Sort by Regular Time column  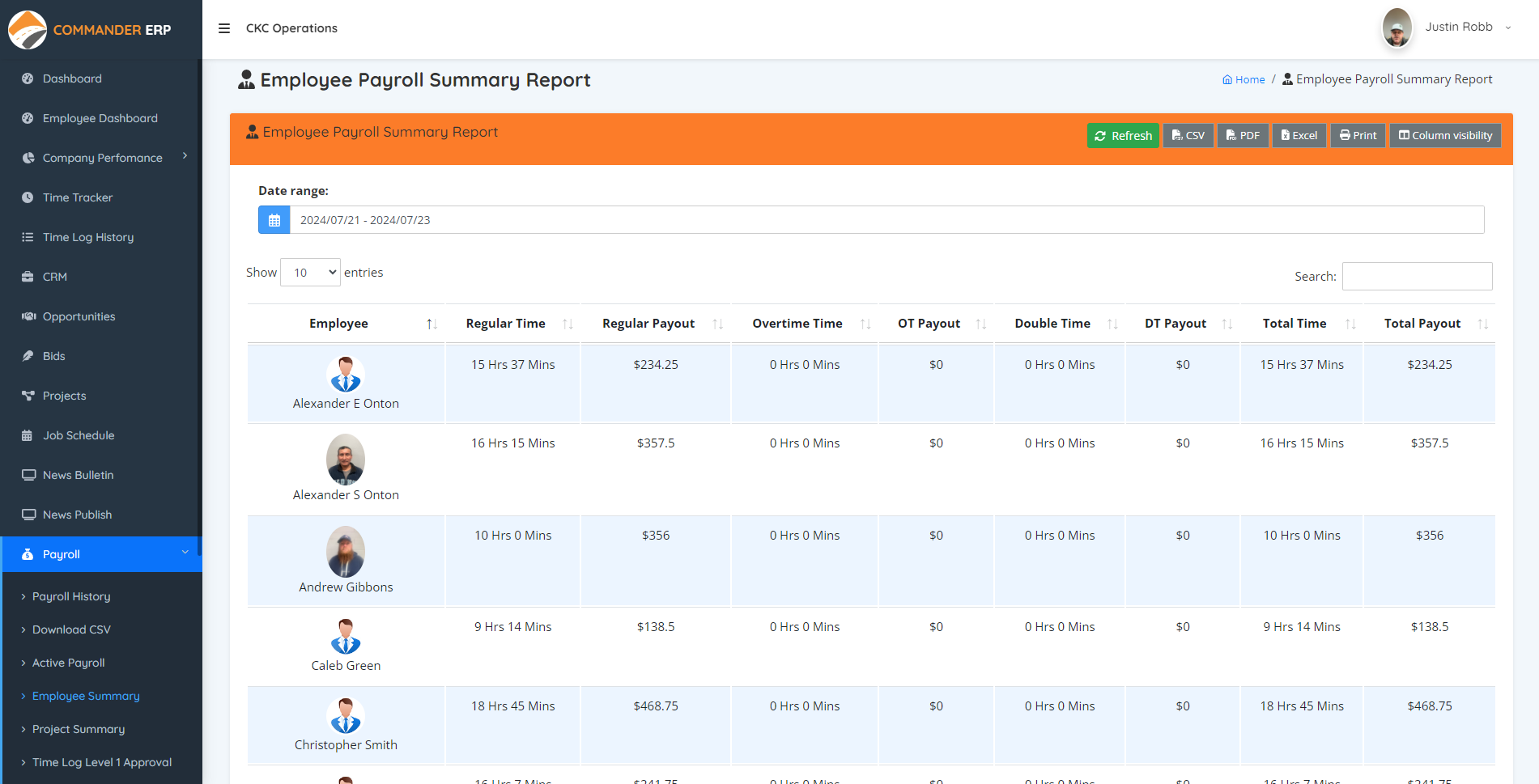tap(512, 324)
